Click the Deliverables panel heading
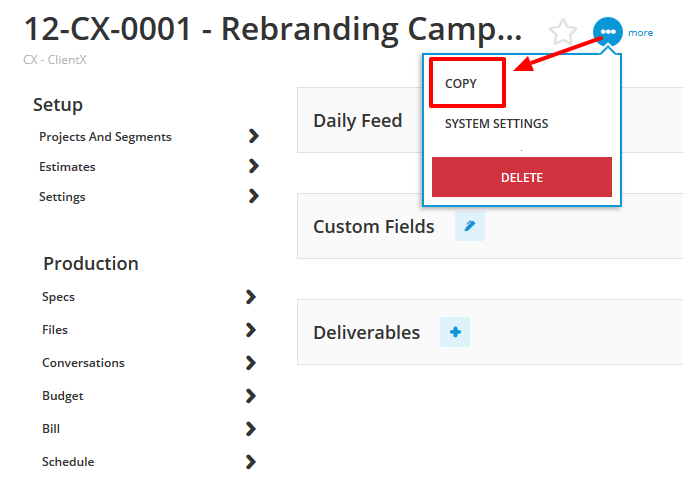 point(366,332)
